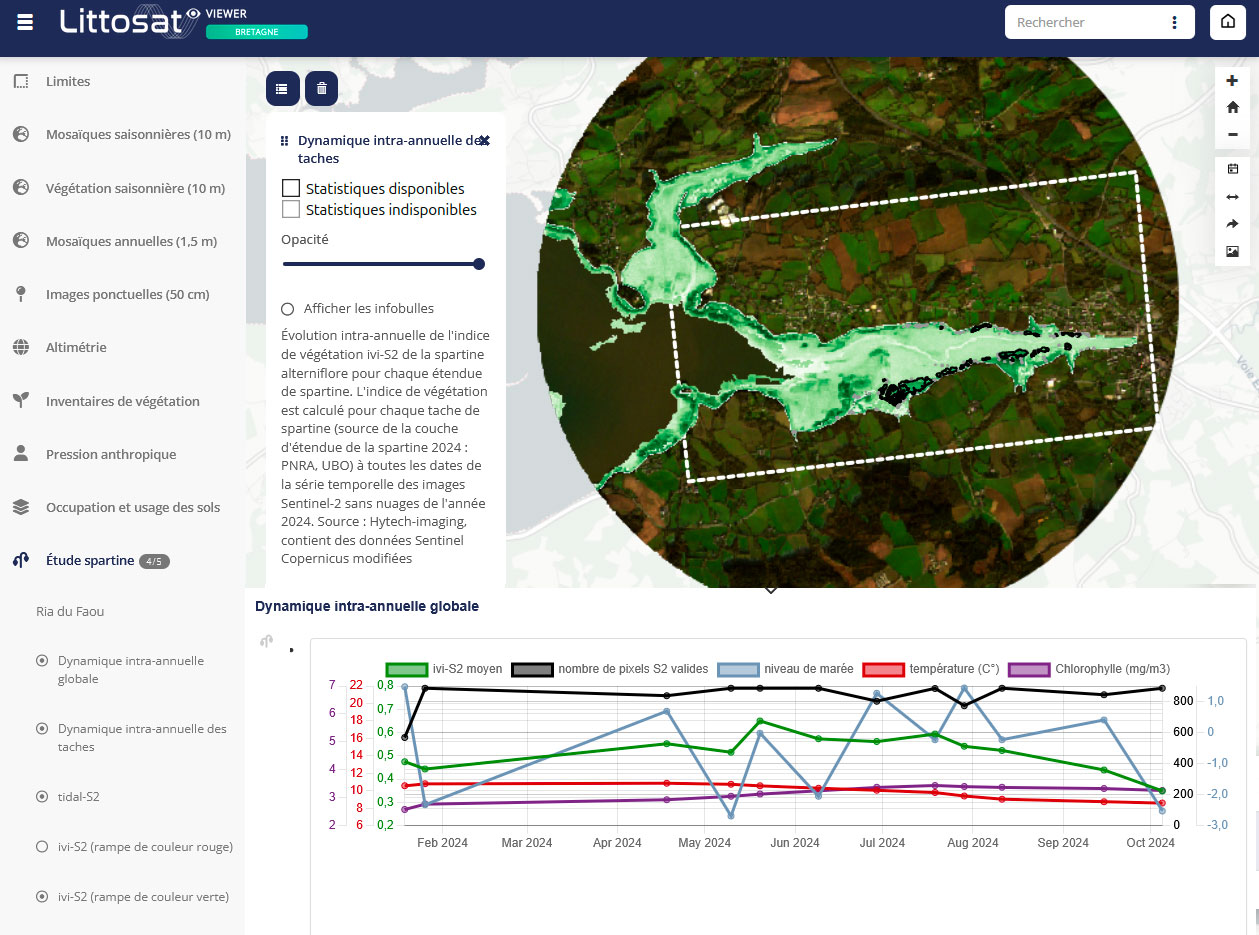The height and width of the screenshot is (935, 1259).
Task: Click the image export map icon
Action: (1232, 251)
